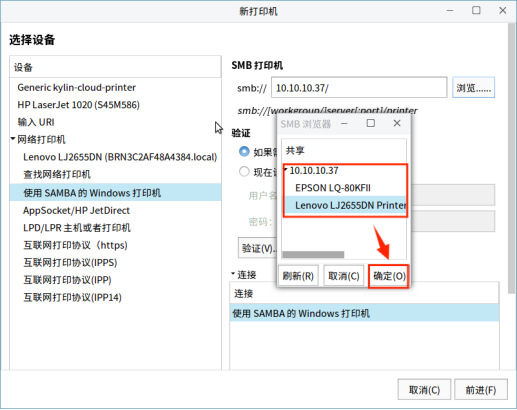This screenshot has width=517, height=410.
Task: Click the 浏览 browse button
Action: point(473,88)
